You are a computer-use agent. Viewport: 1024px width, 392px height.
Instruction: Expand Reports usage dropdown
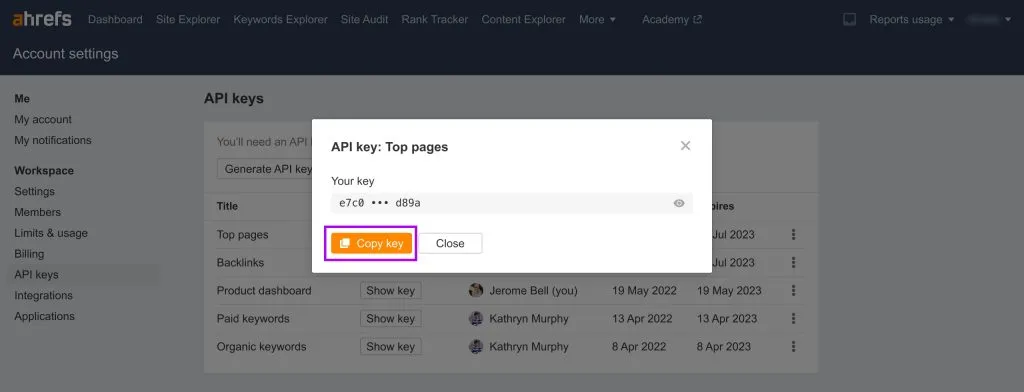pos(912,20)
